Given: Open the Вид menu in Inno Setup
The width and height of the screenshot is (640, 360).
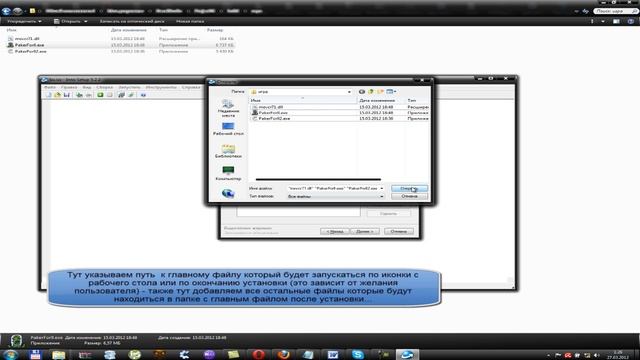Looking at the screenshot, I should click(87, 87).
